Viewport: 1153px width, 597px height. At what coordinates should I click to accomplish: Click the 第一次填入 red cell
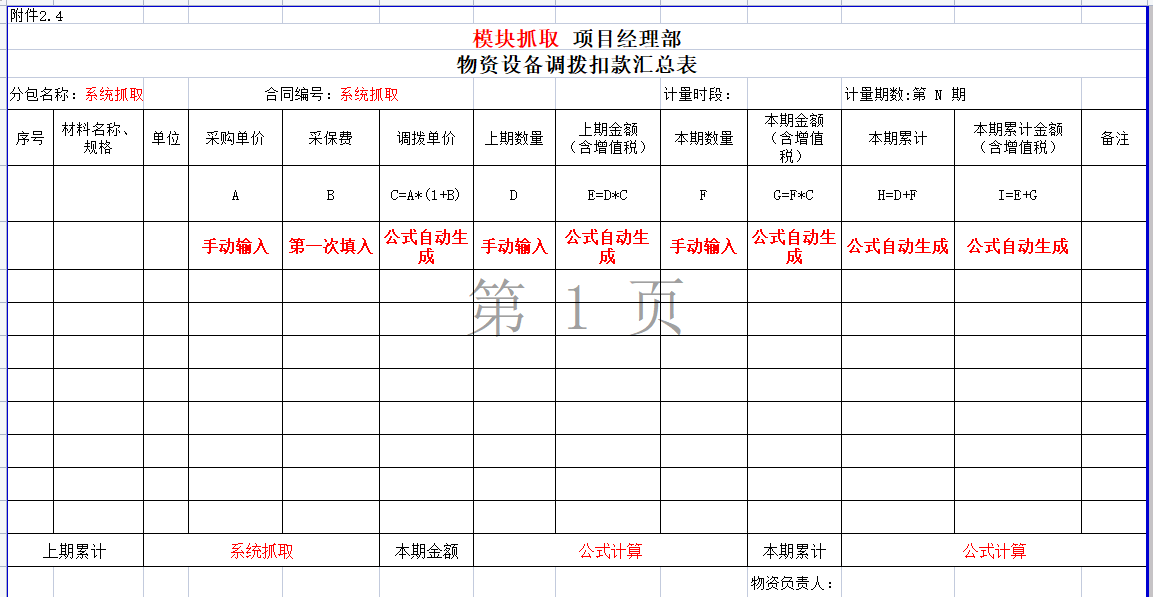click(330, 244)
